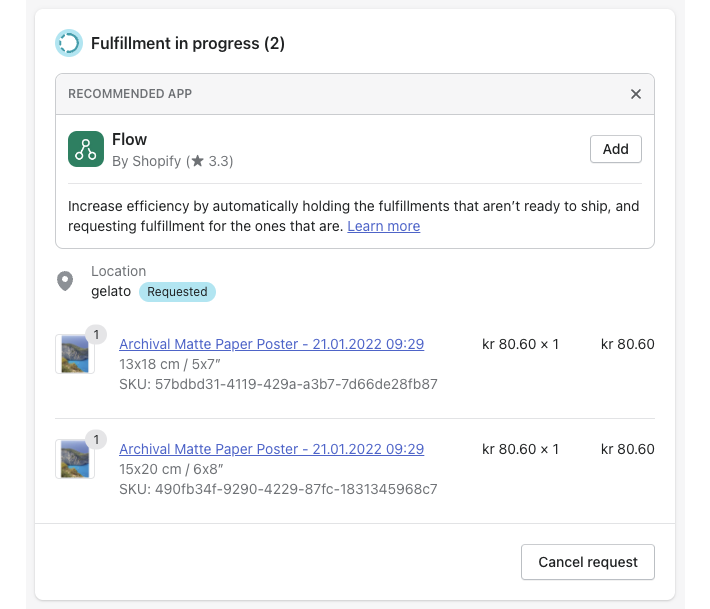Viewport: 710px width, 609px height.
Task: Click the Flow app green icon
Action: click(86, 149)
